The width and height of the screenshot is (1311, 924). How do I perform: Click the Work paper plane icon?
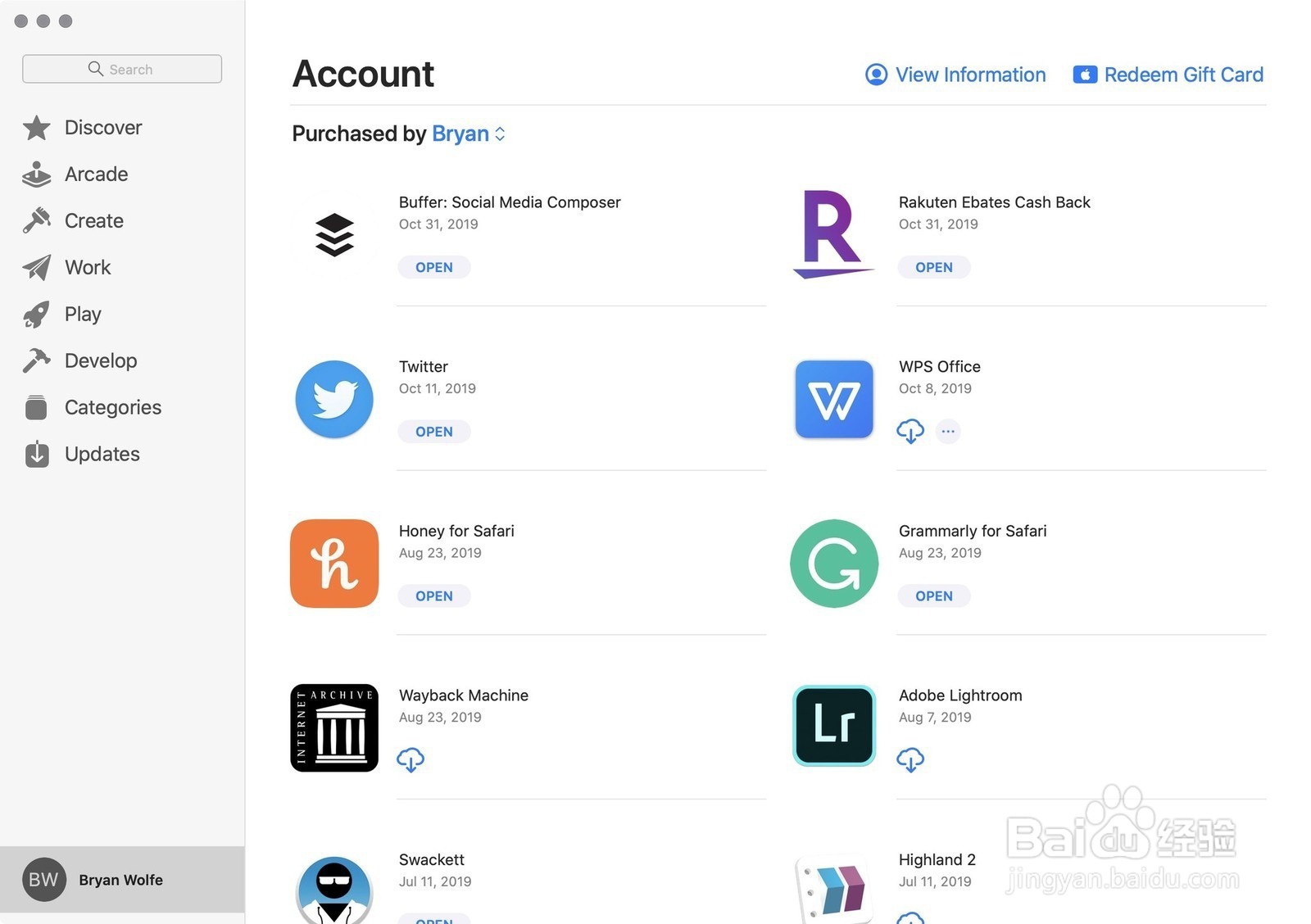pyautogui.click(x=36, y=268)
